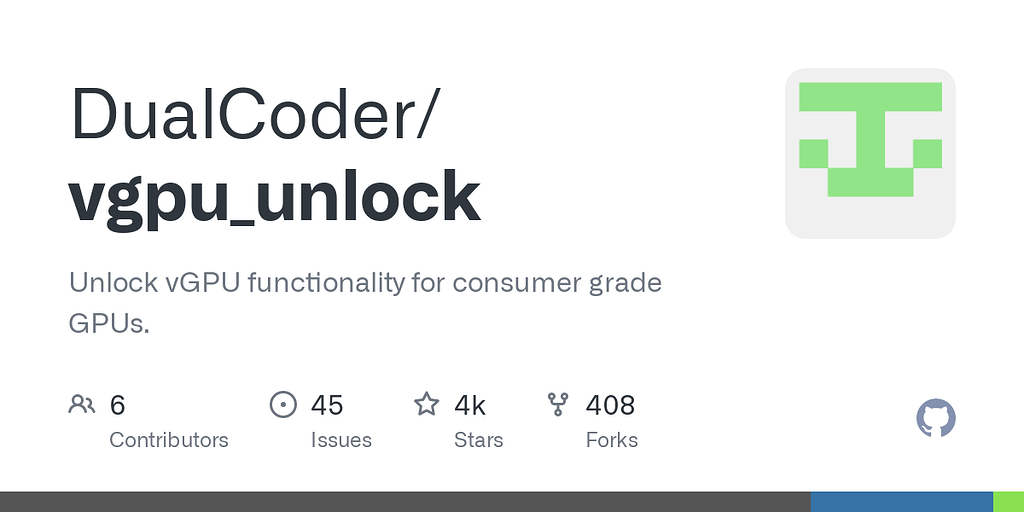Select the repository description text
The image size is (1024, 512).
point(365,303)
